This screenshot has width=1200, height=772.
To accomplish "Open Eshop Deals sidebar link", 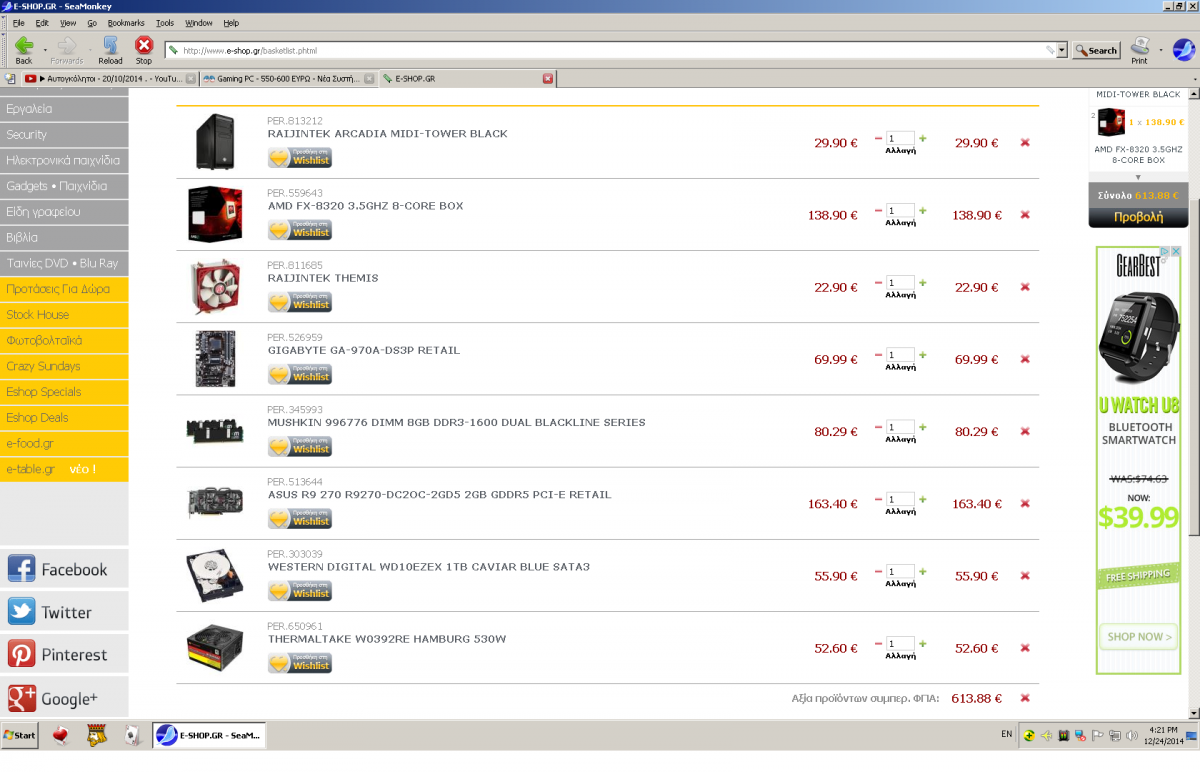I will tap(64, 418).
